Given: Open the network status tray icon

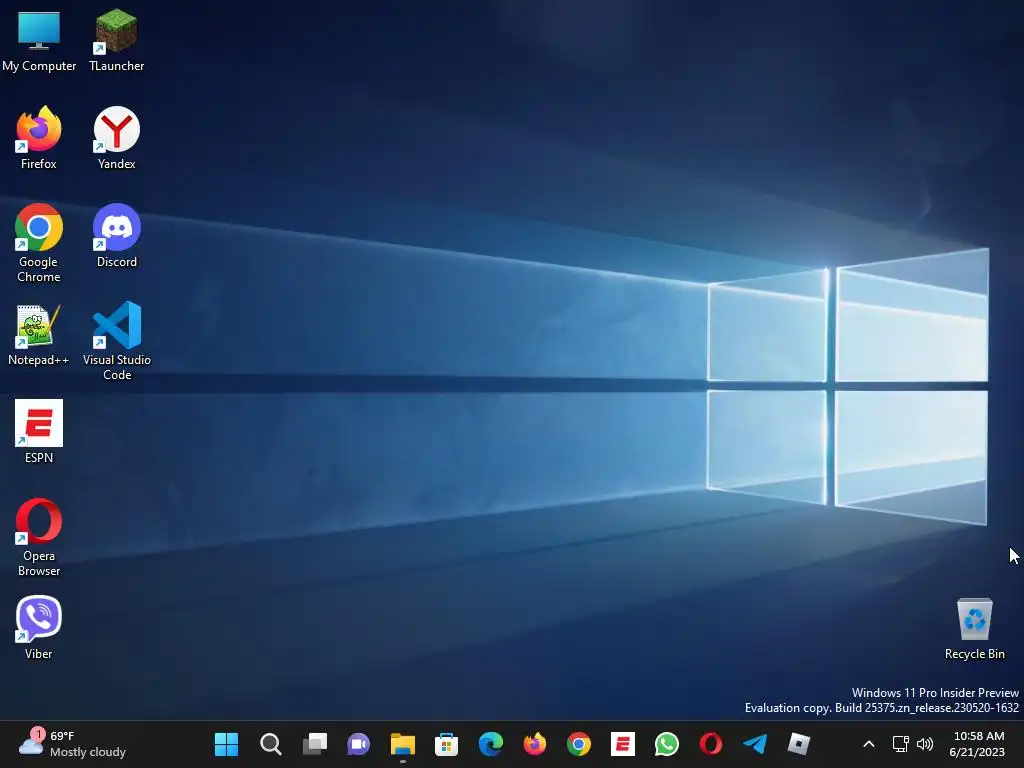Looking at the screenshot, I should click(x=901, y=744).
